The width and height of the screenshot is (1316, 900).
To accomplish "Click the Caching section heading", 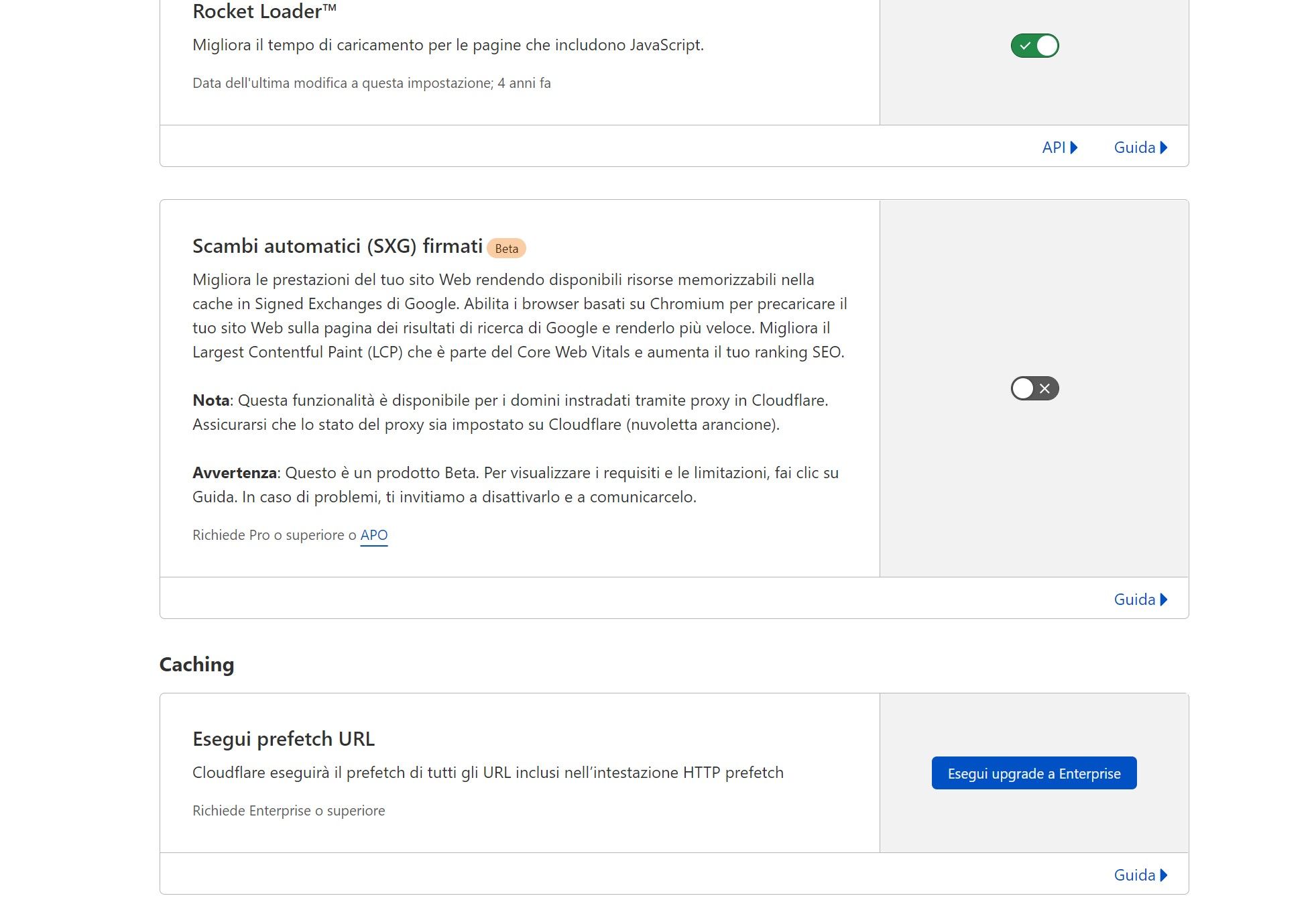I will tap(196, 665).
